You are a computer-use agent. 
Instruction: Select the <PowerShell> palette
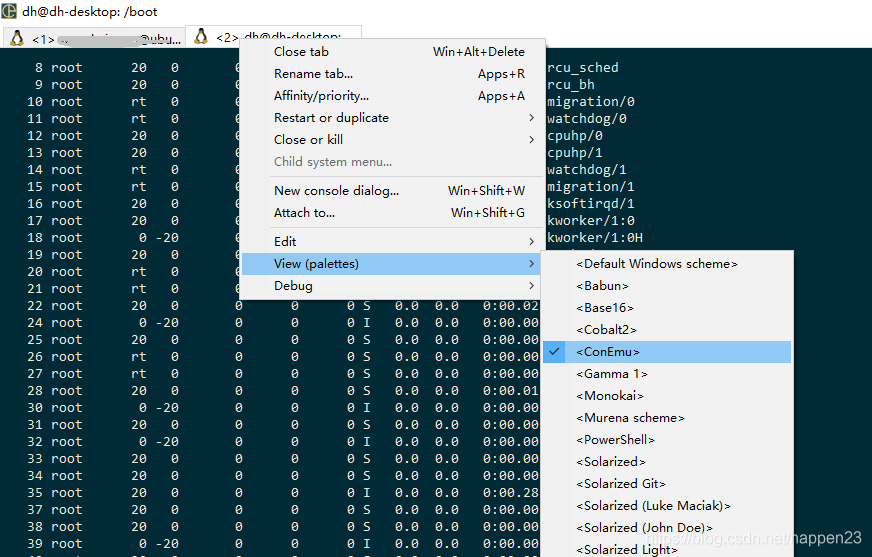(667, 440)
